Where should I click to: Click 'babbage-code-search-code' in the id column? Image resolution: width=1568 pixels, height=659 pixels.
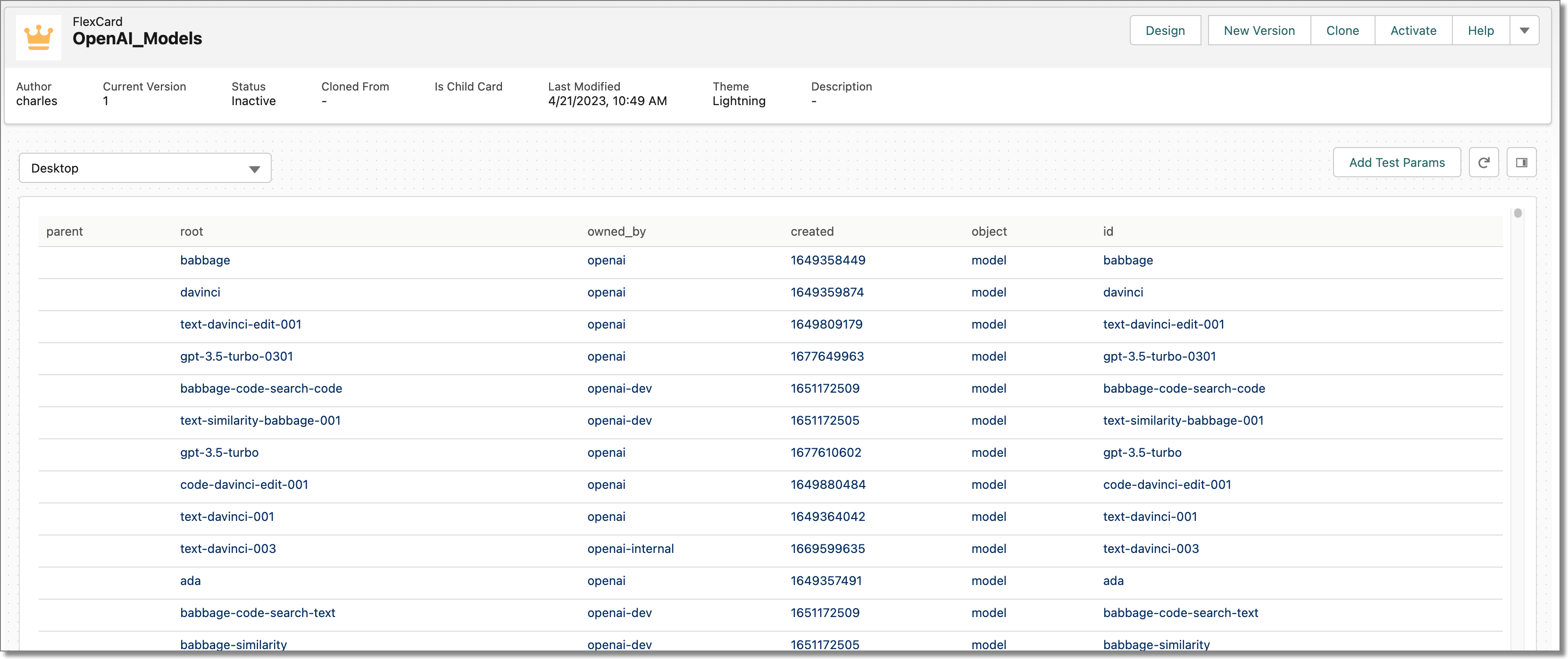1184,388
